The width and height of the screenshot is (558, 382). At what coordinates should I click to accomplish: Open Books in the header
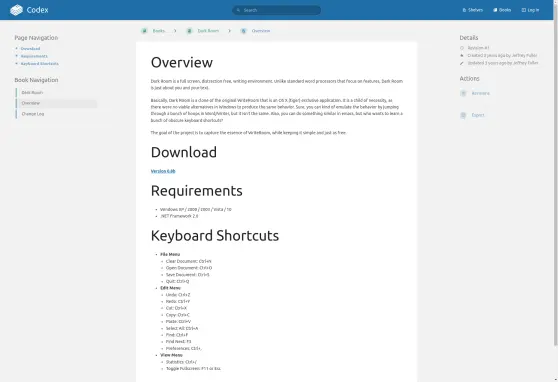(x=502, y=10)
